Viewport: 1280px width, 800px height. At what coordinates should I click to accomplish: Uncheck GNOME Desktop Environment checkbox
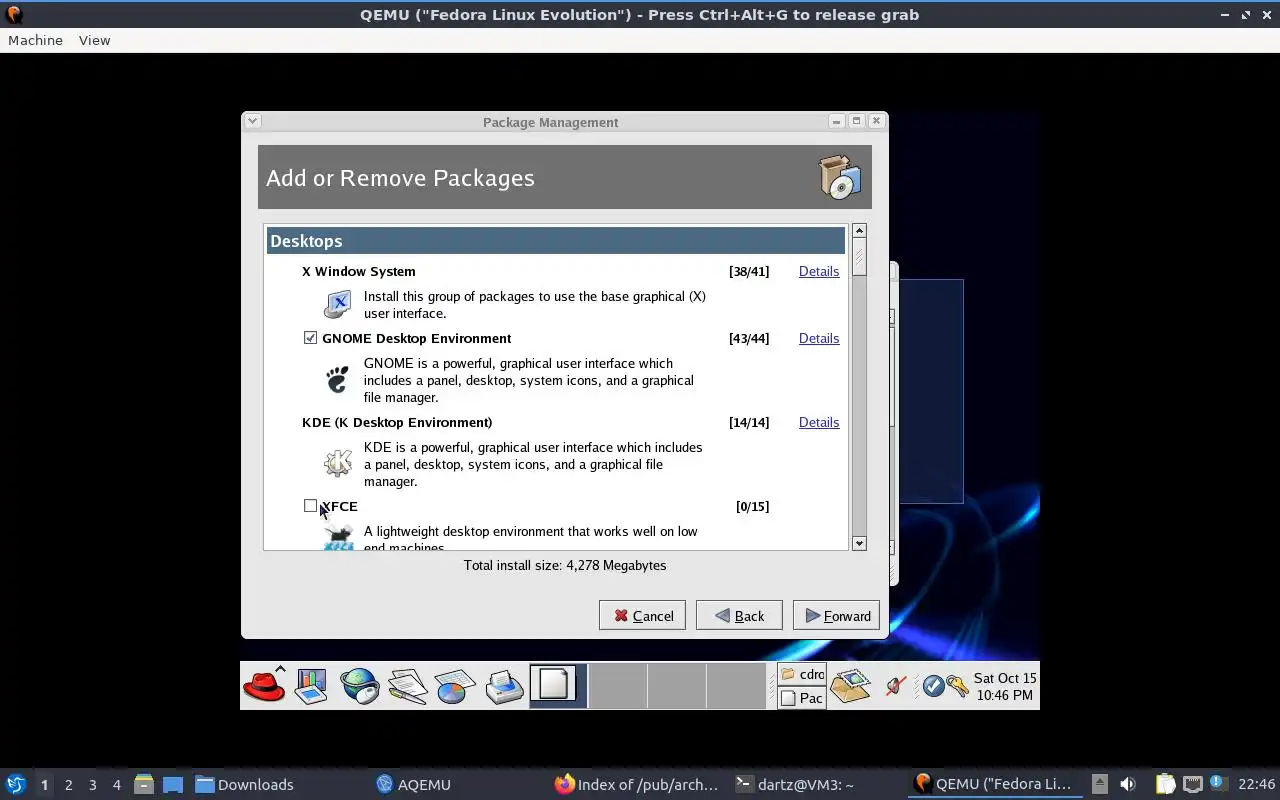pyautogui.click(x=310, y=338)
